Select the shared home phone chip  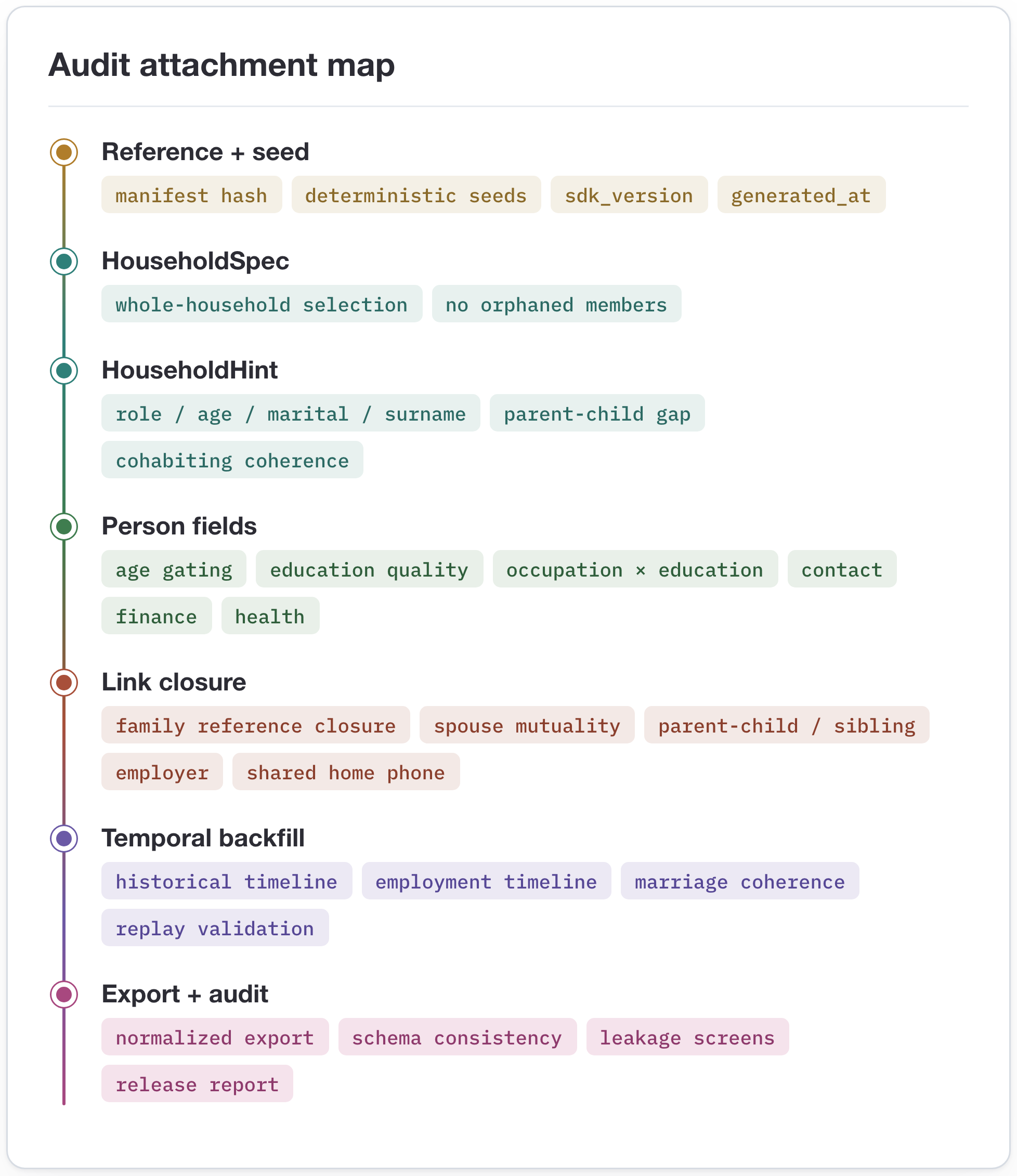click(346, 772)
